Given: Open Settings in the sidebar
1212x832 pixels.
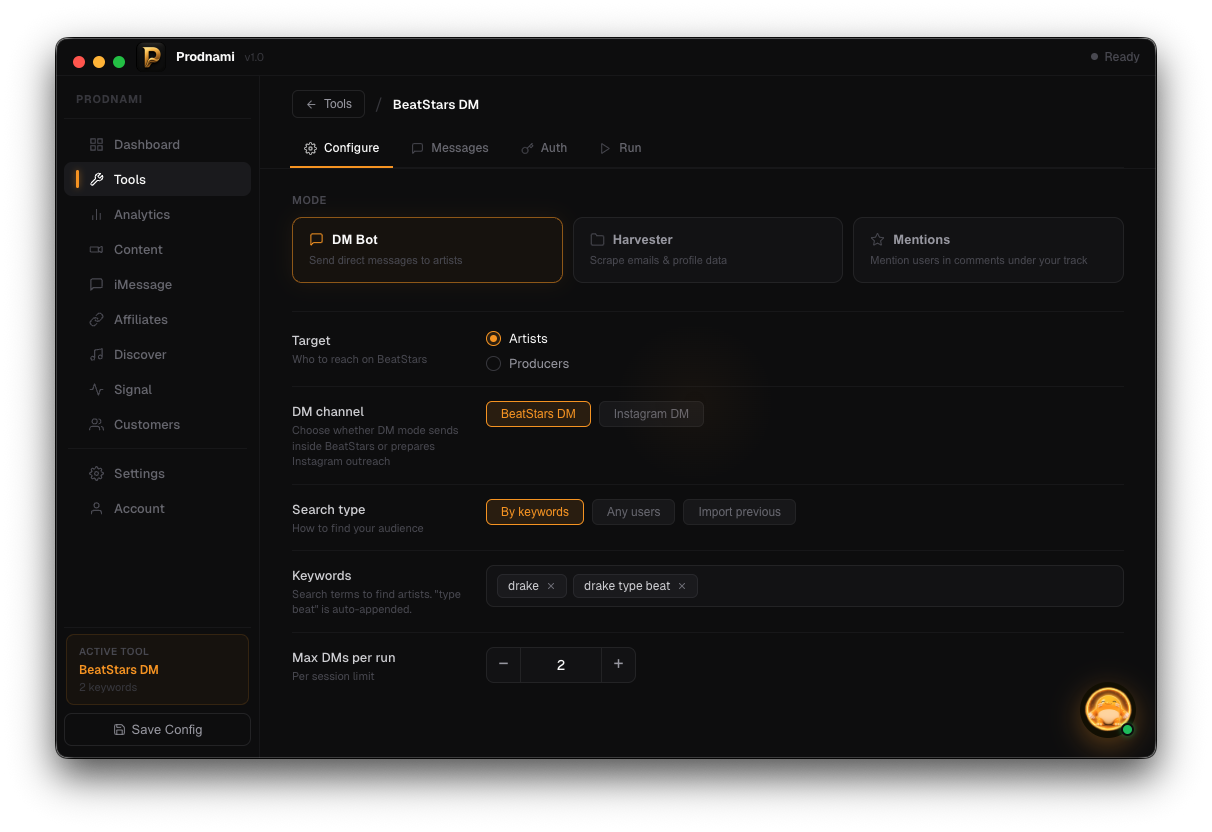Looking at the screenshot, I should [x=157, y=474].
